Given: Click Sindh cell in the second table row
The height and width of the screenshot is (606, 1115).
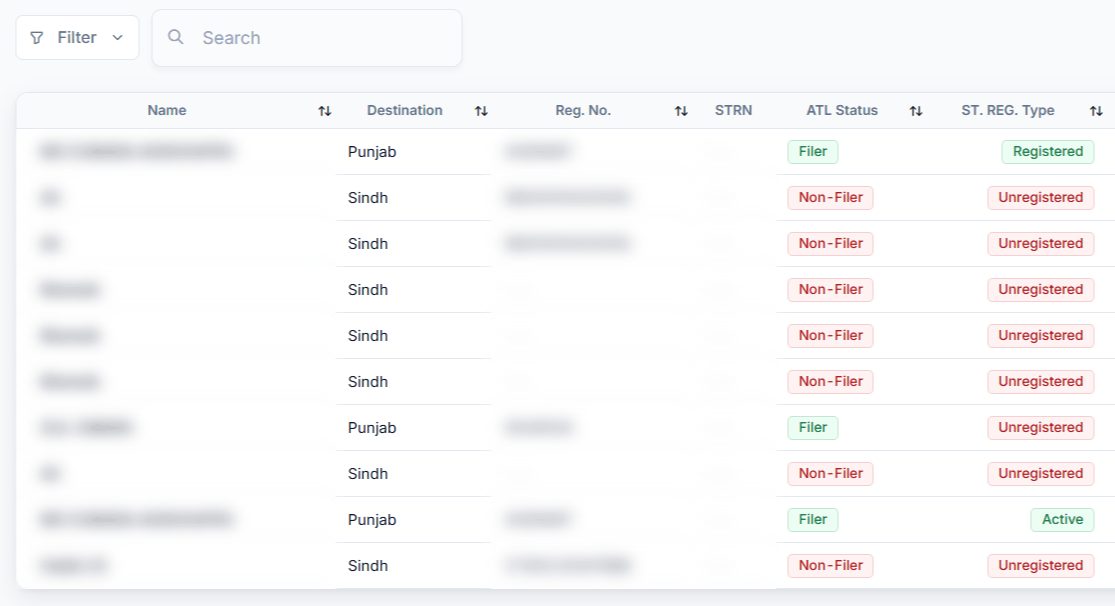Looking at the screenshot, I should (x=368, y=198).
